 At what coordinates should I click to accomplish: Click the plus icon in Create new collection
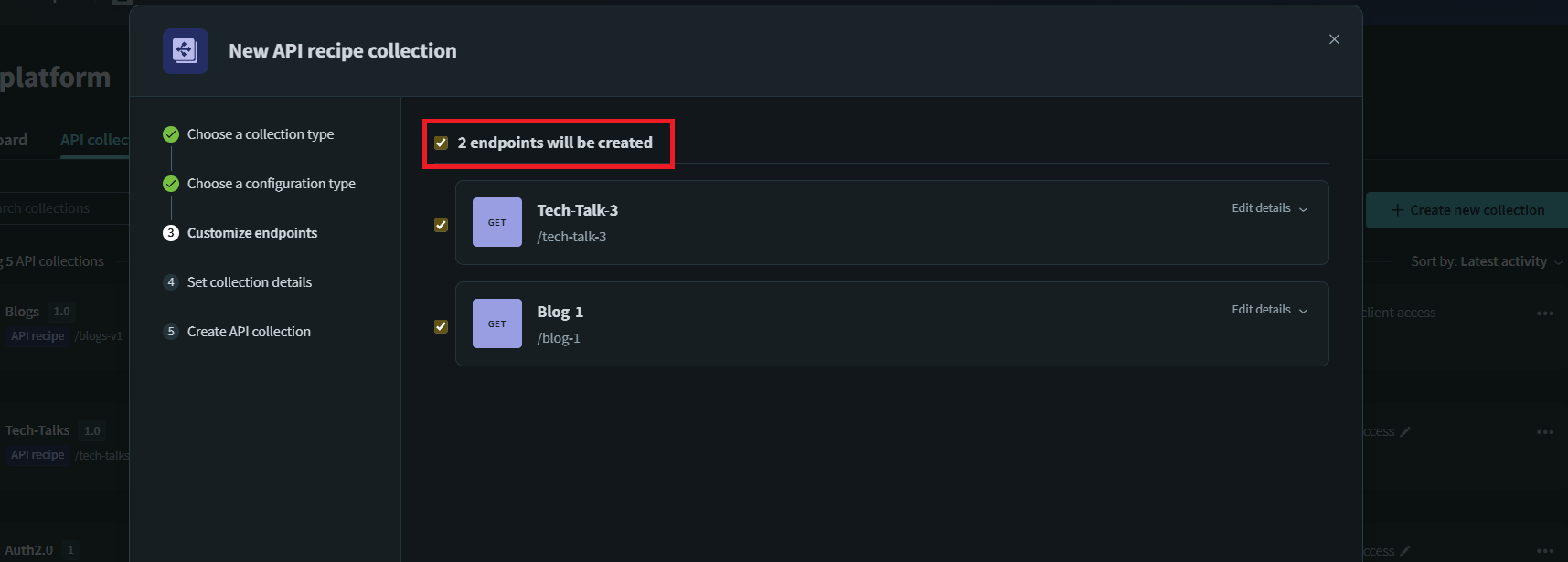pos(1396,209)
